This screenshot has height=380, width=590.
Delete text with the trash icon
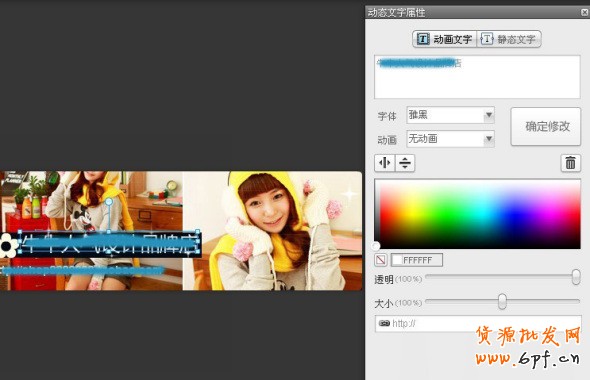(x=570, y=163)
